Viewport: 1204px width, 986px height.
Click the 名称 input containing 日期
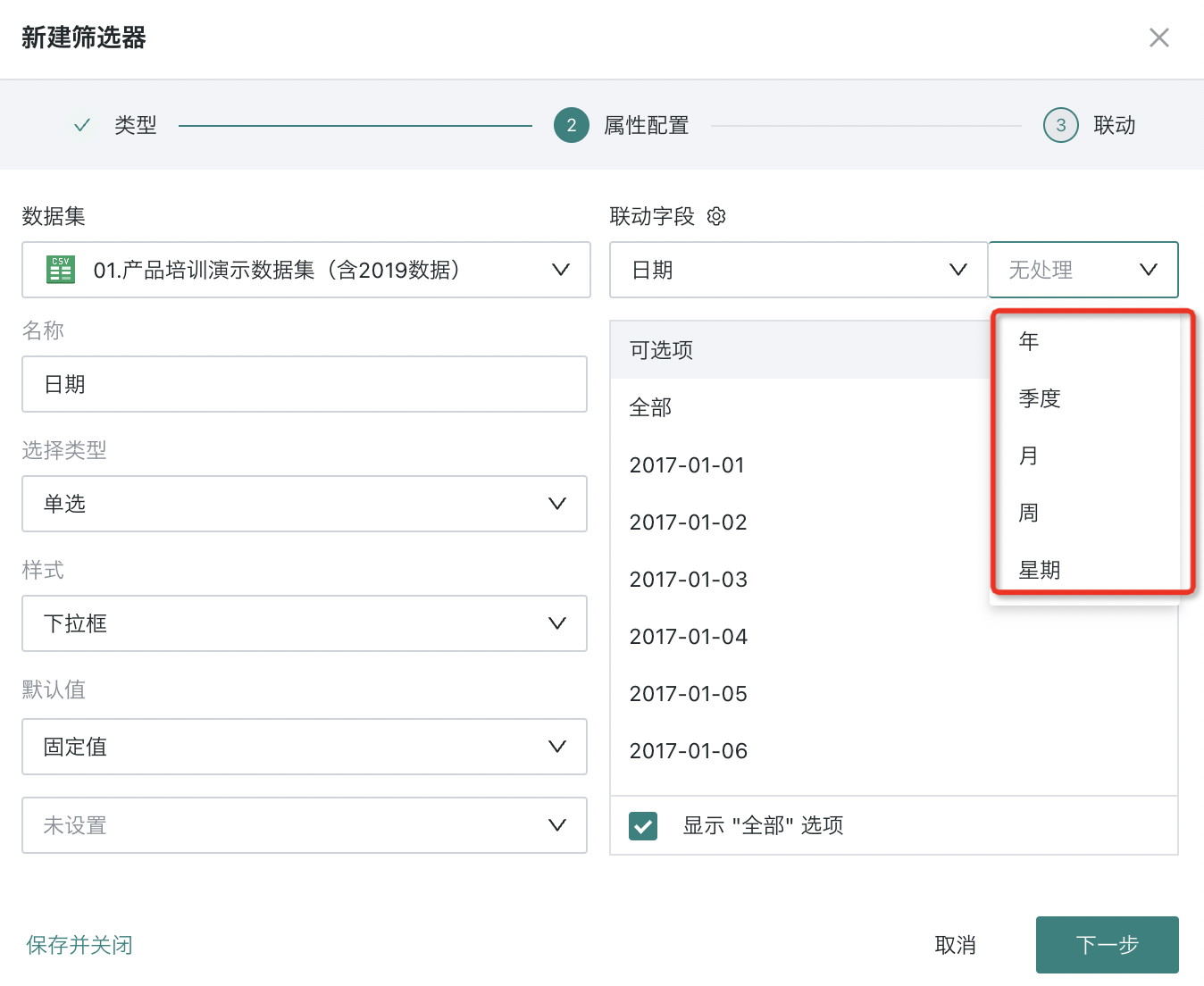pyautogui.click(x=305, y=384)
